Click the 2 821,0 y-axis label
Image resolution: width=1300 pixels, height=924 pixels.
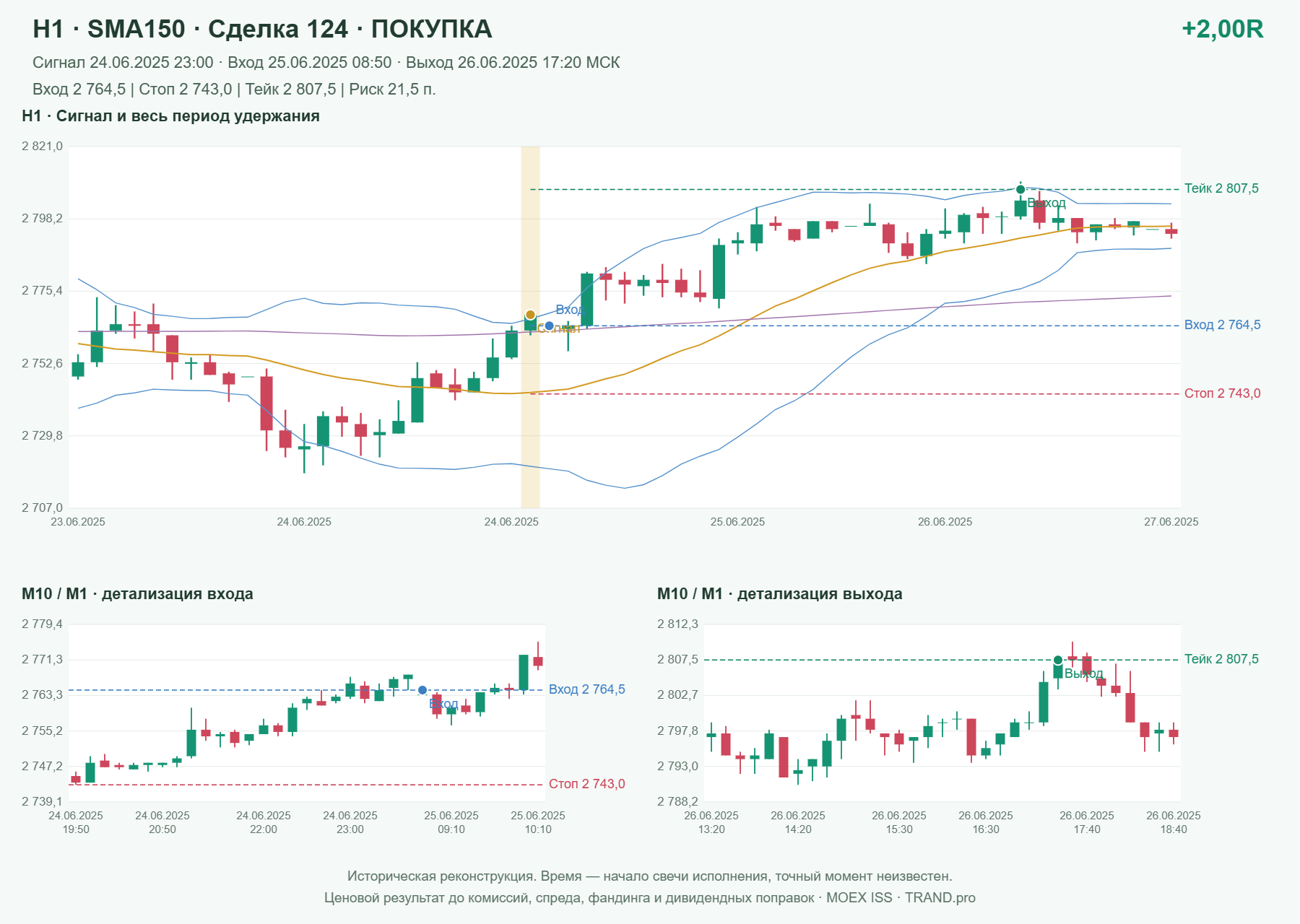(x=42, y=147)
